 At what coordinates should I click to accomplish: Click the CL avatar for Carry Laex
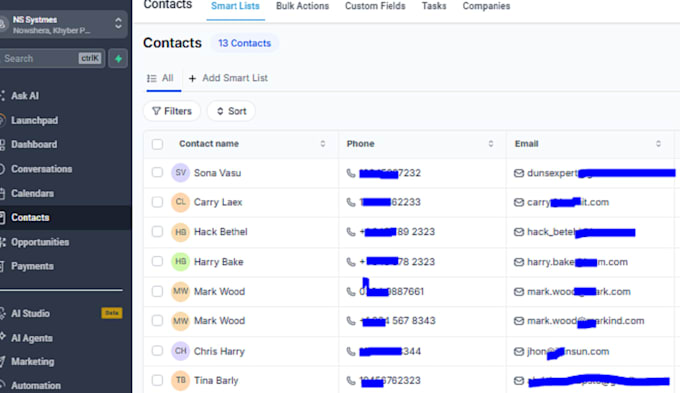180,202
